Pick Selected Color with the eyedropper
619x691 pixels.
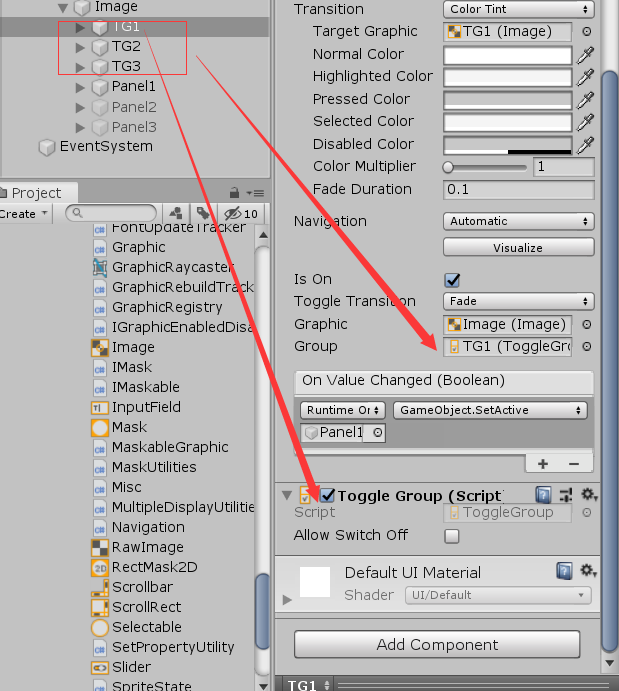585,122
